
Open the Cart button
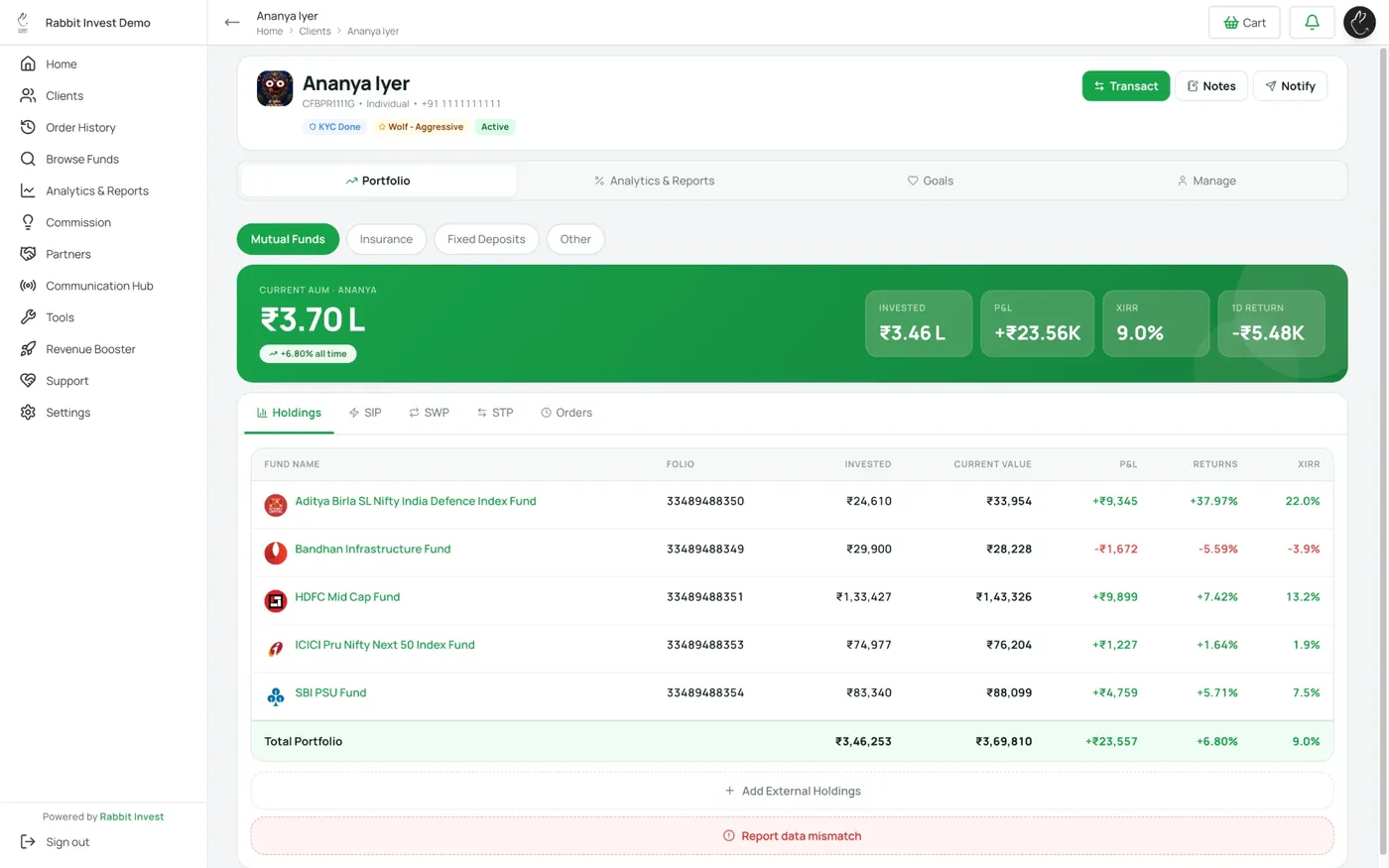1244,22
